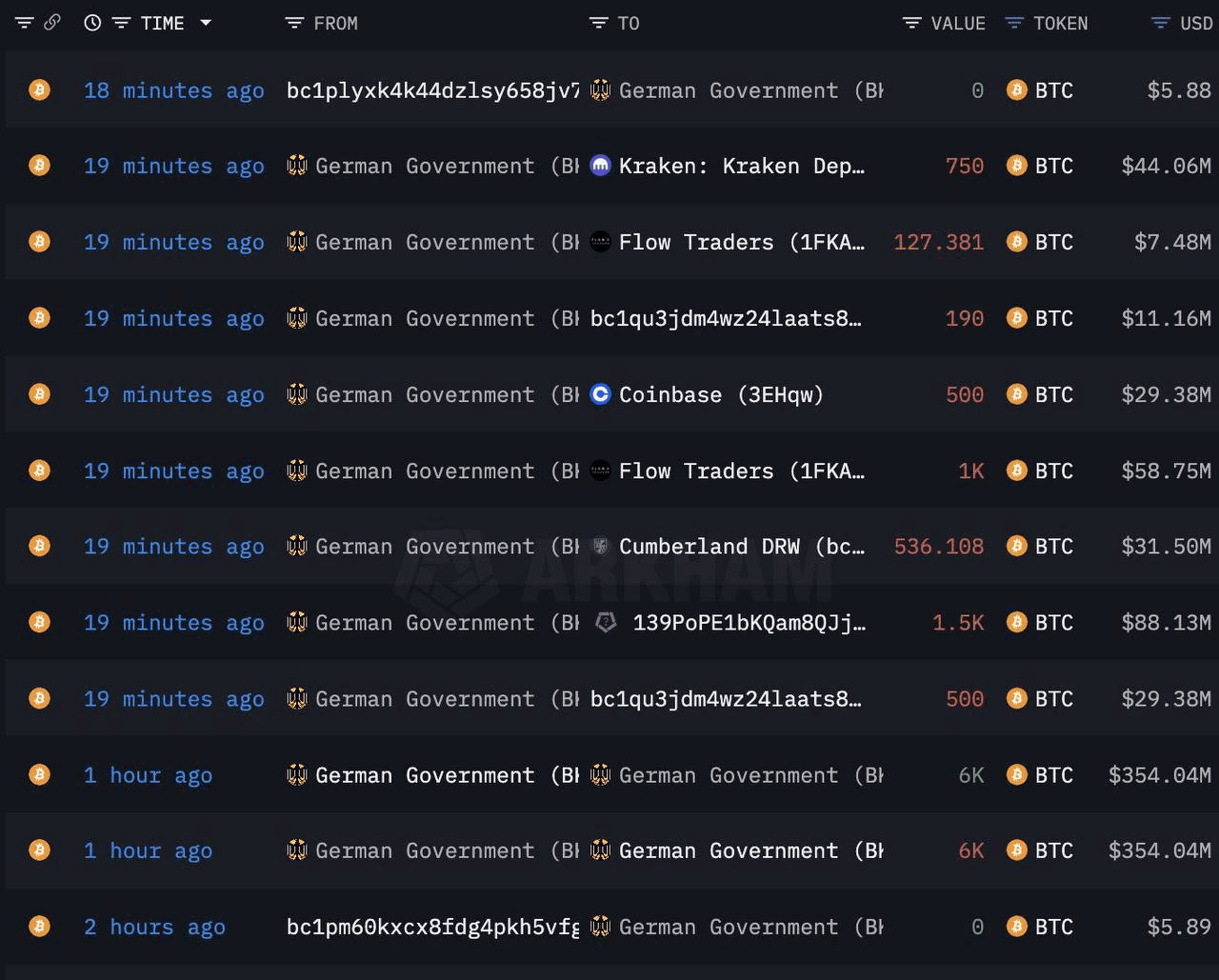Open Flow Traders recipient of 1K BTC
1219x980 pixels.
(x=742, y=470)
